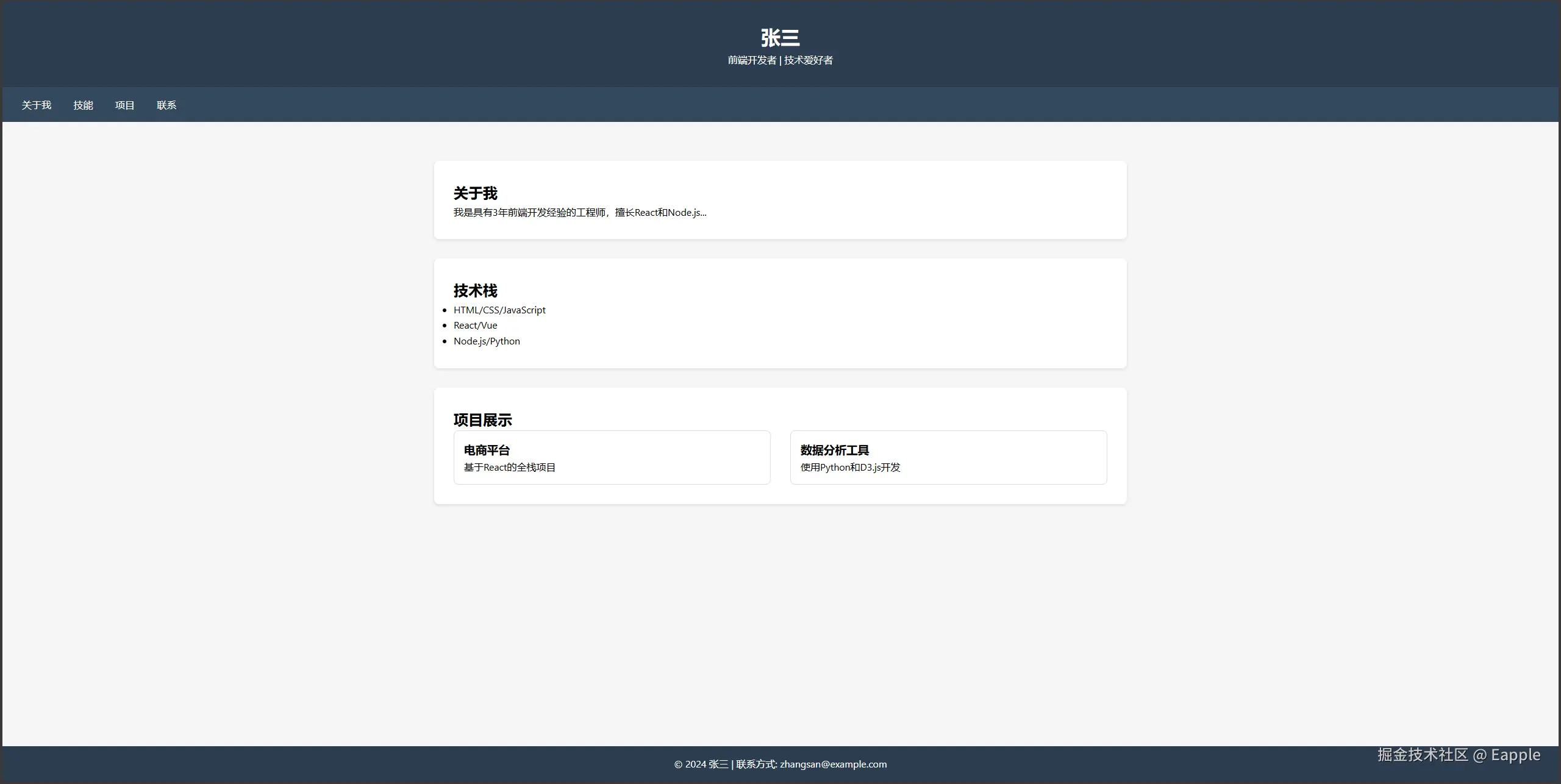Click the 技术栈 heading

475,291
